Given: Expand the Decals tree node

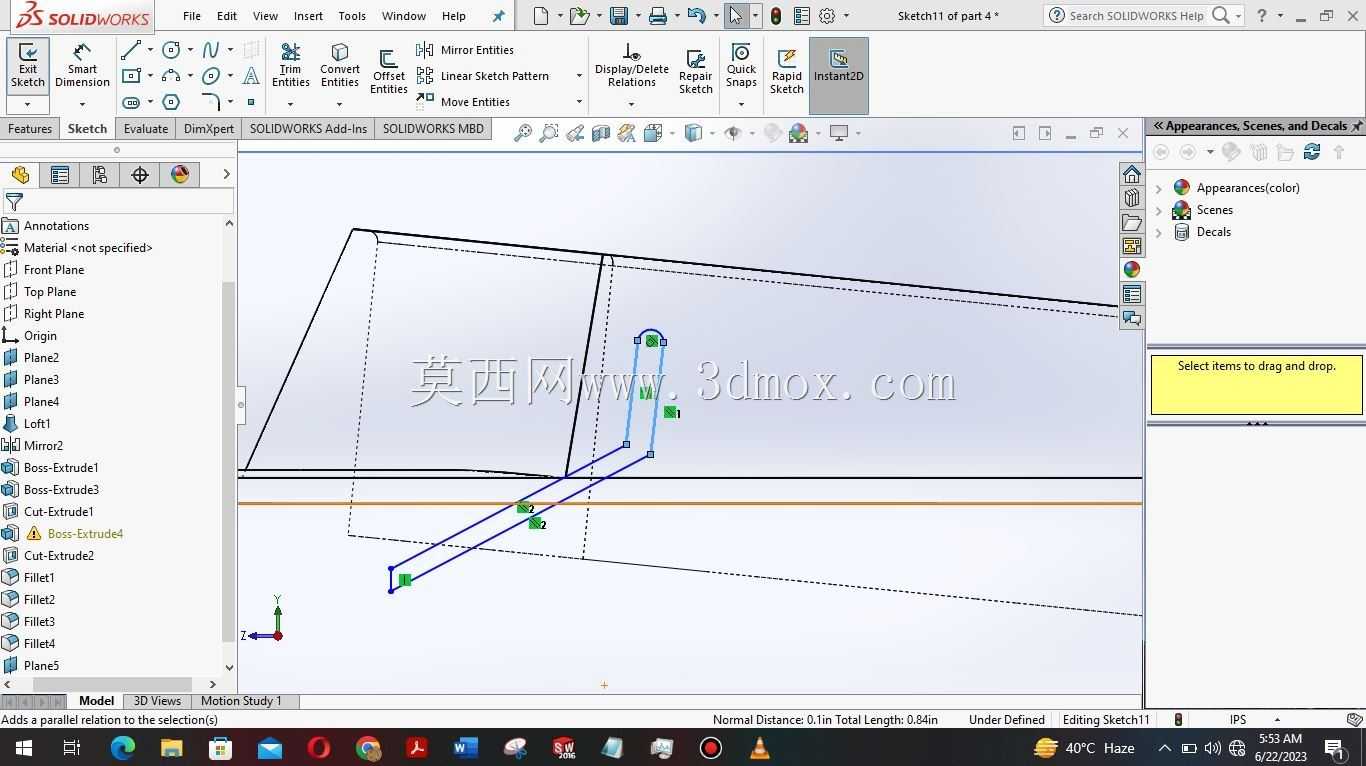Looking at the screenshot, I should click(1159, 232).
